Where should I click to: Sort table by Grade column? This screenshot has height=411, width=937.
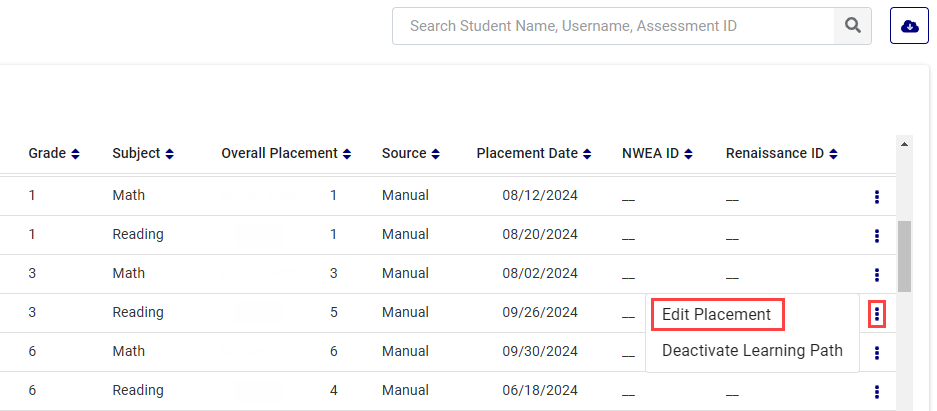pyautogui.click(x=54, y=154)
